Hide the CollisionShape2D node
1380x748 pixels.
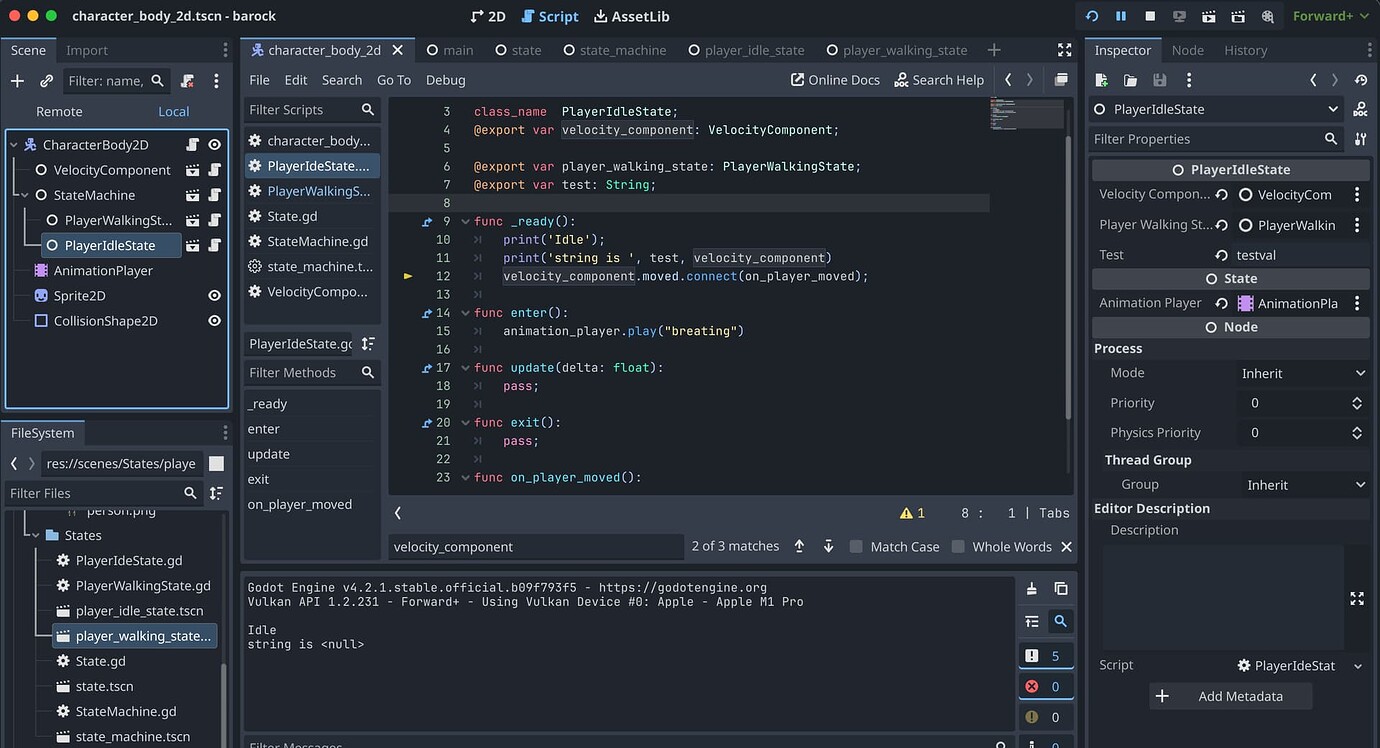pos(214,320)
